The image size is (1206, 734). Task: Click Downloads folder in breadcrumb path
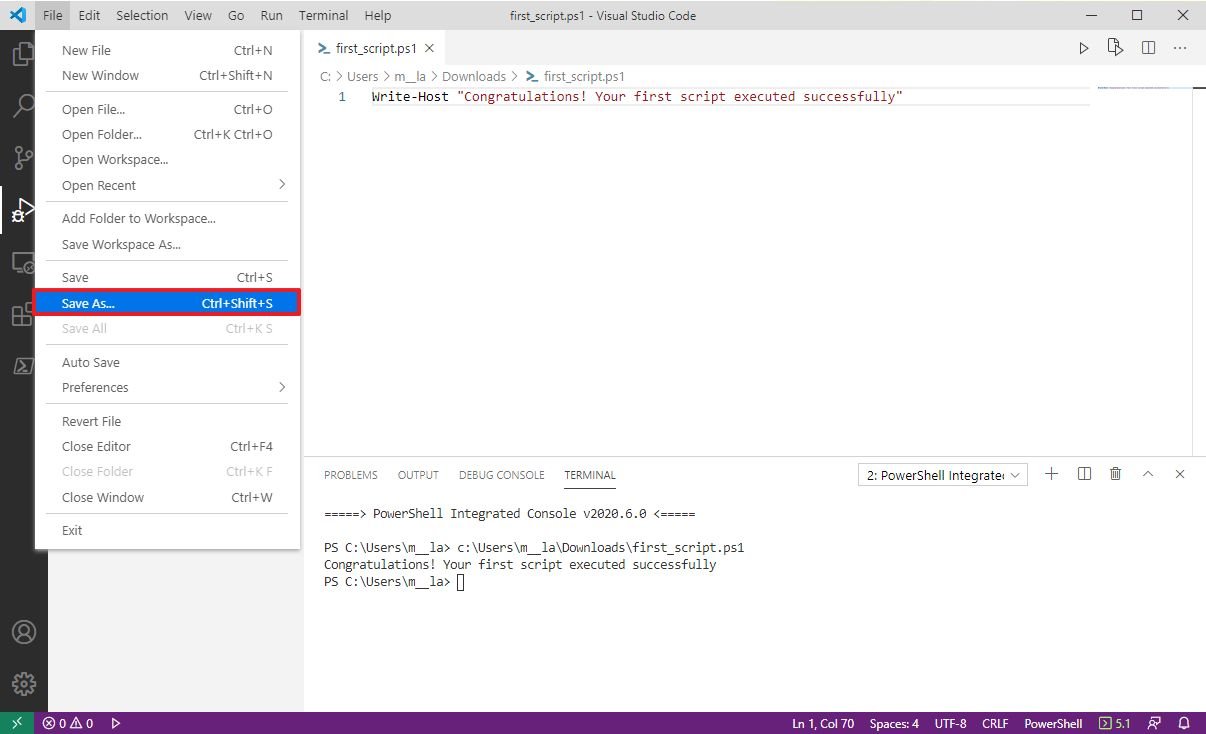[x=474, y=76]
